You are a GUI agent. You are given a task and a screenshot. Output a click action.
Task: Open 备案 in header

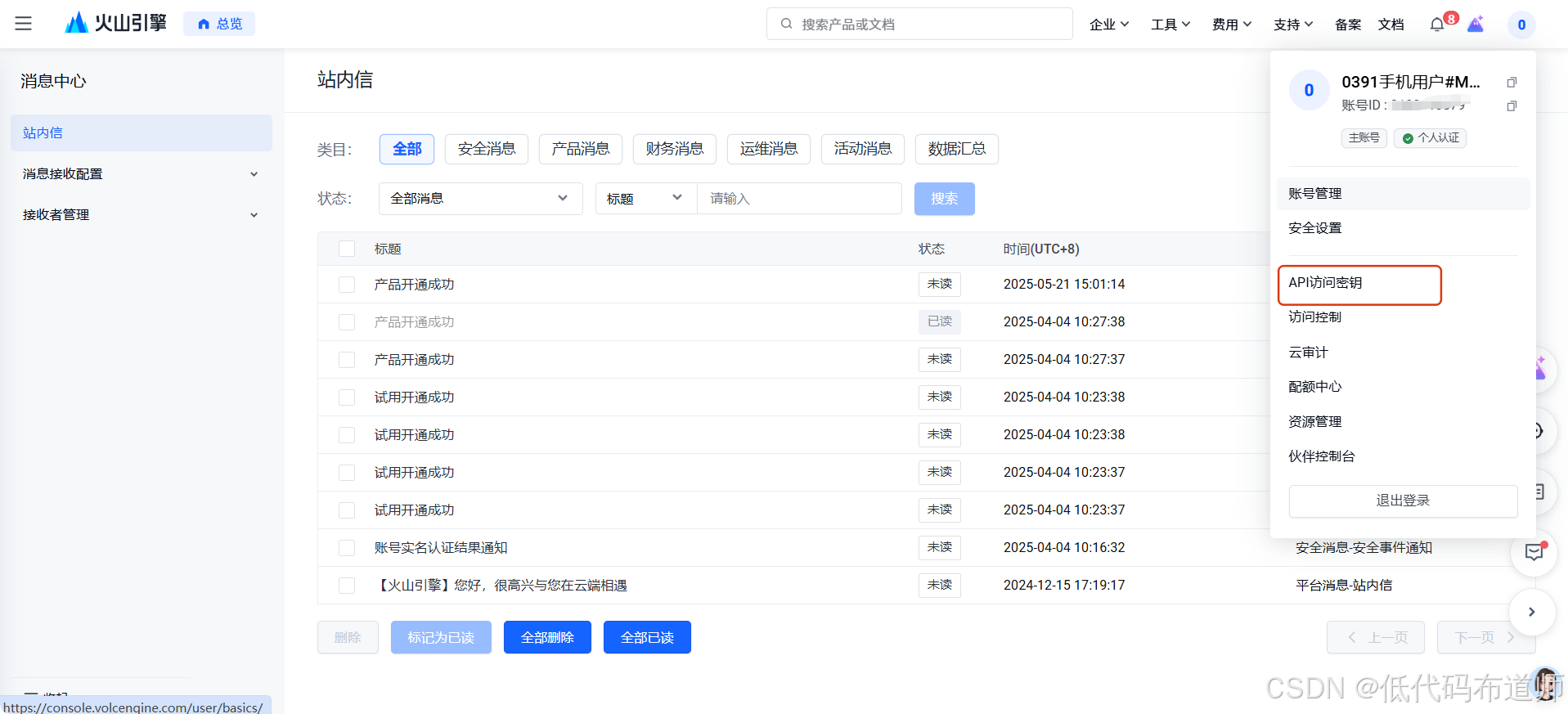coord(1348,25)
